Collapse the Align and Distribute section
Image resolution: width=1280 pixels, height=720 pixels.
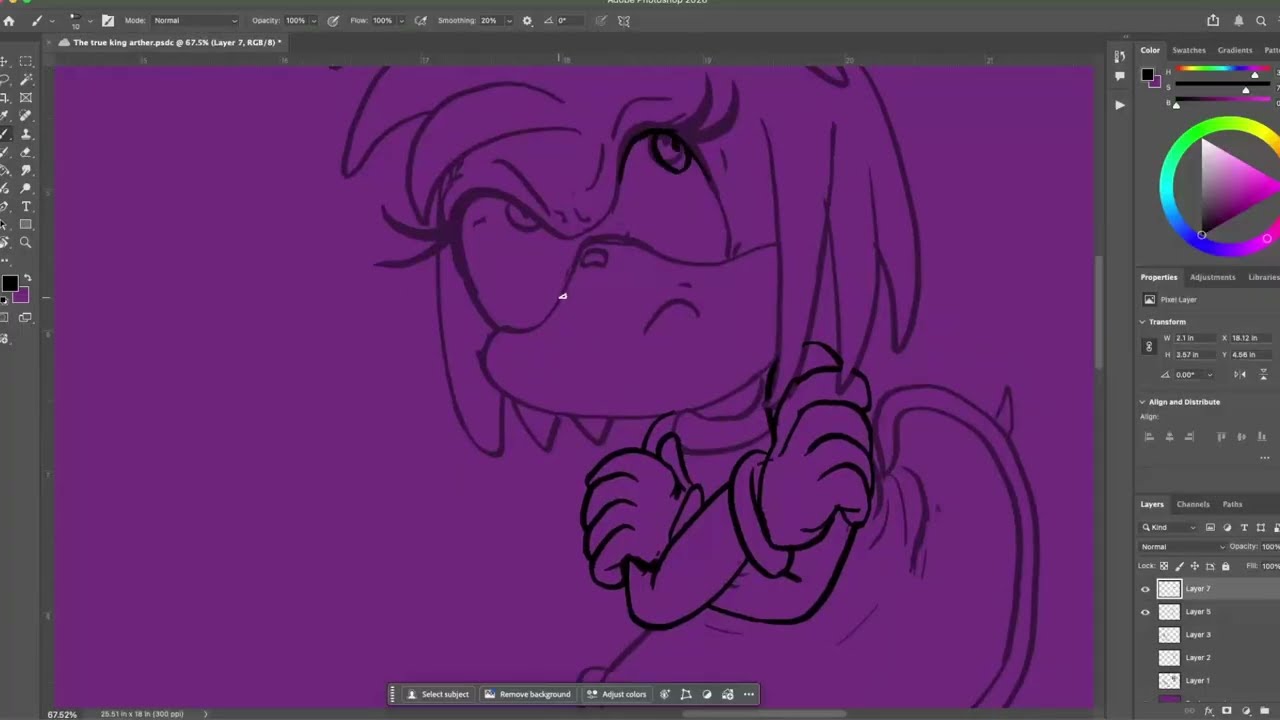pyautogui.click(x=1143, y=402)
